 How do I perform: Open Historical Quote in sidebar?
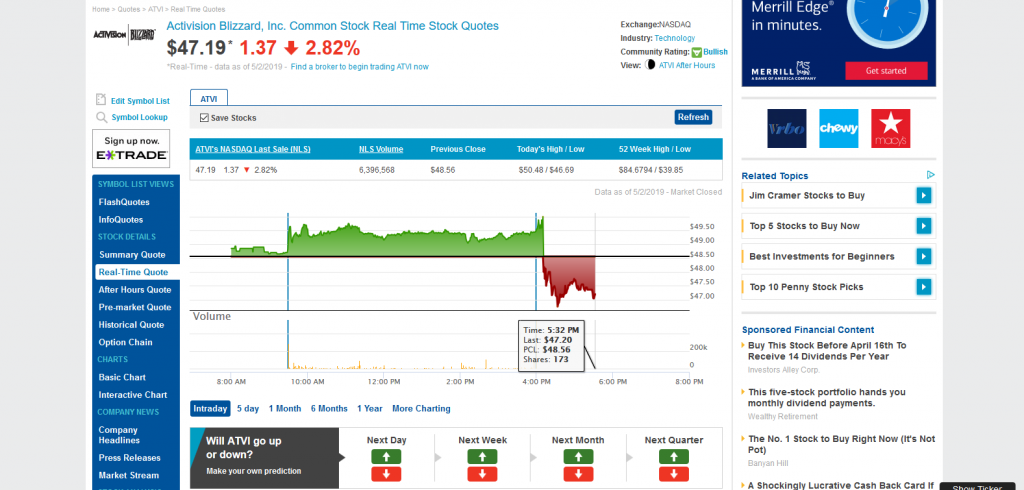coord(131,325)
